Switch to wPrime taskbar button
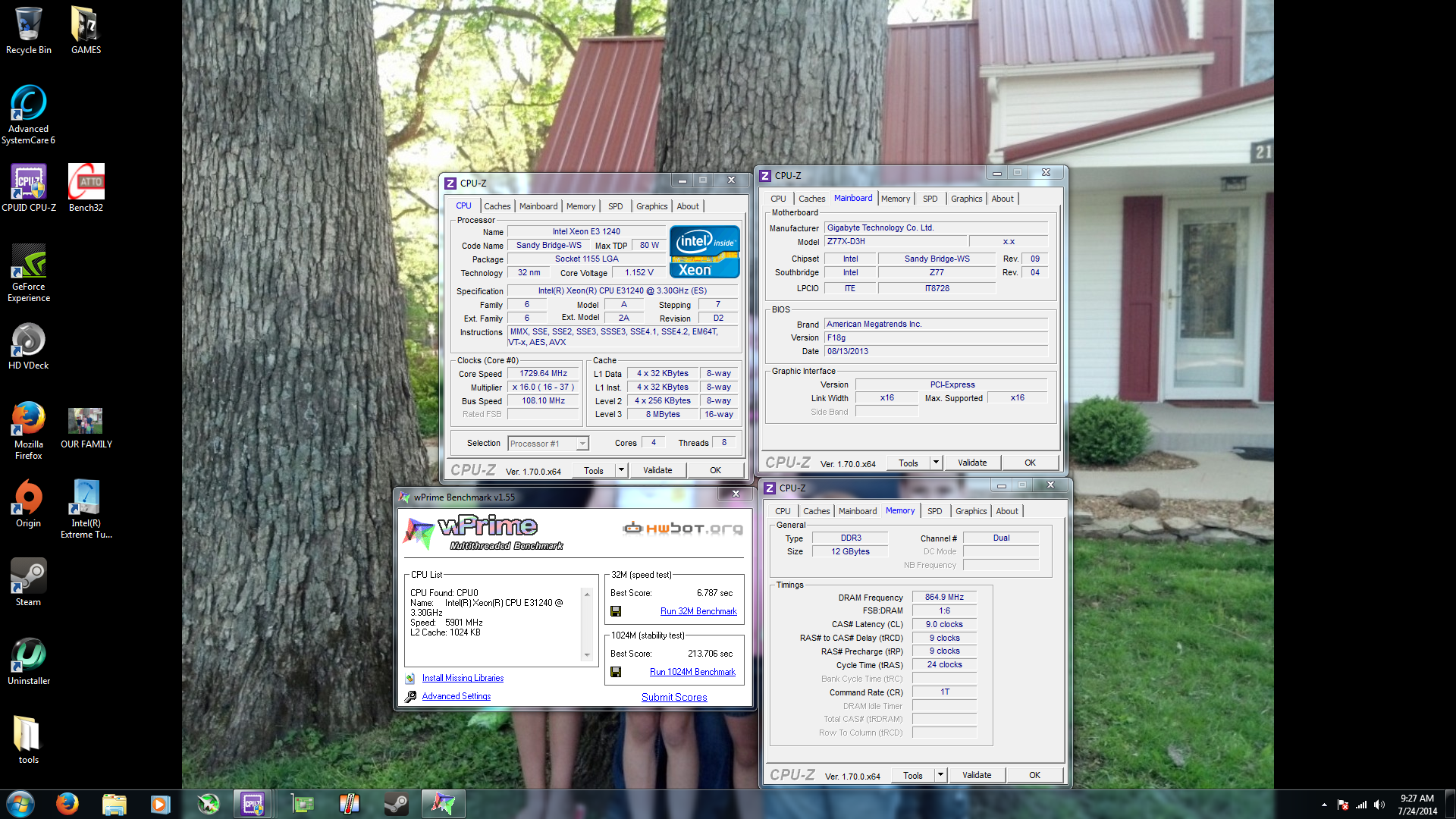Image resolution: width=1456 pixels, height=819 pixels. [x=443, y=804]
